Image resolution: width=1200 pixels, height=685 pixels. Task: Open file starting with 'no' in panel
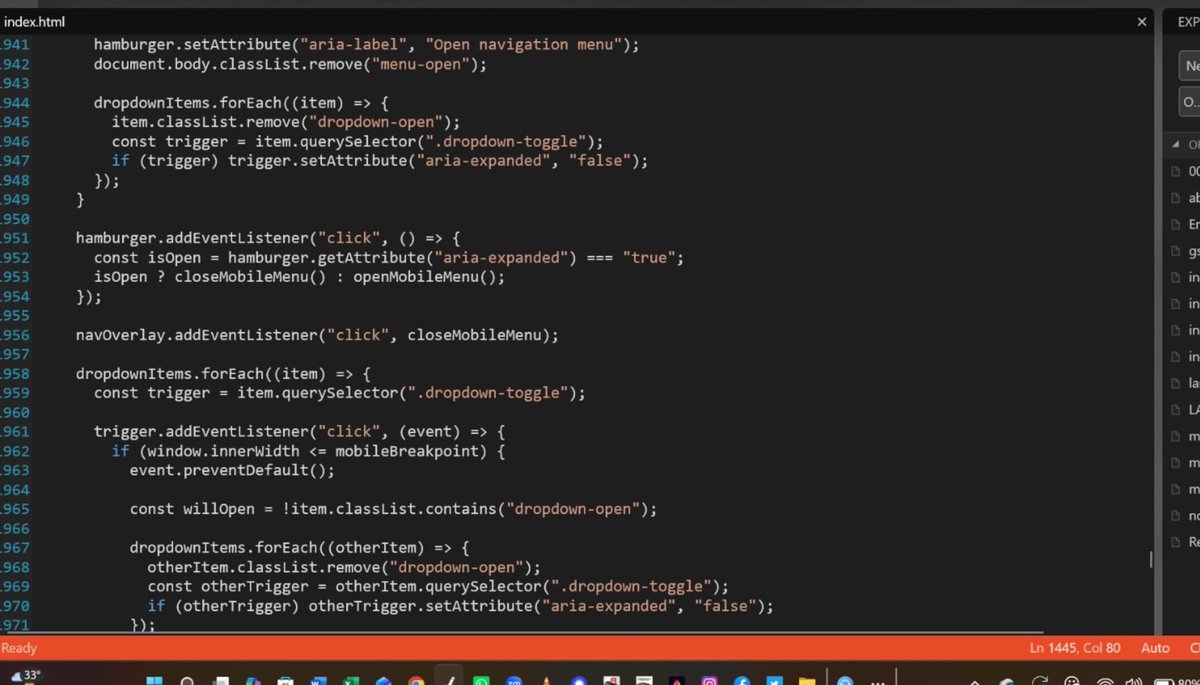coord(1187,516)
